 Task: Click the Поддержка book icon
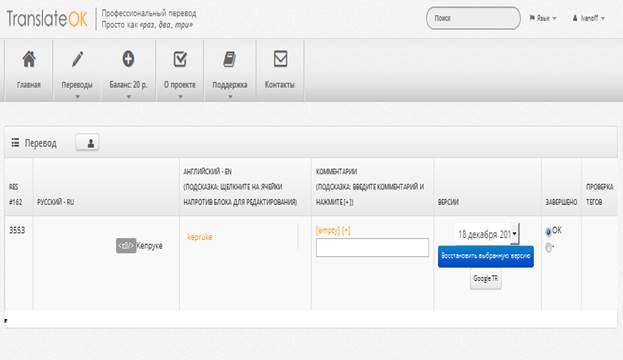pyautogui.click(x=230, y=59)
